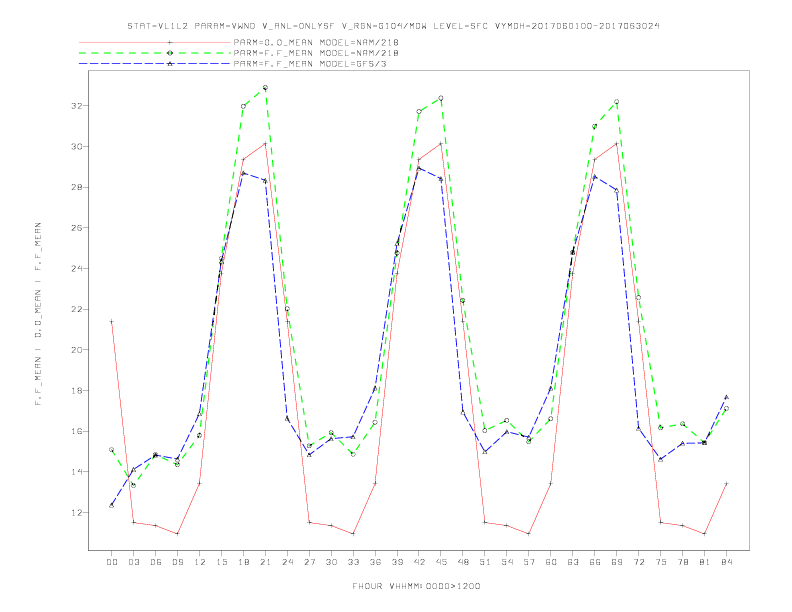This screenshot has height=612, width=792.
Task: Click the vertical y-axis label F.F_MEAN | O.O_MEAN
Action: [x=38, y=314]
